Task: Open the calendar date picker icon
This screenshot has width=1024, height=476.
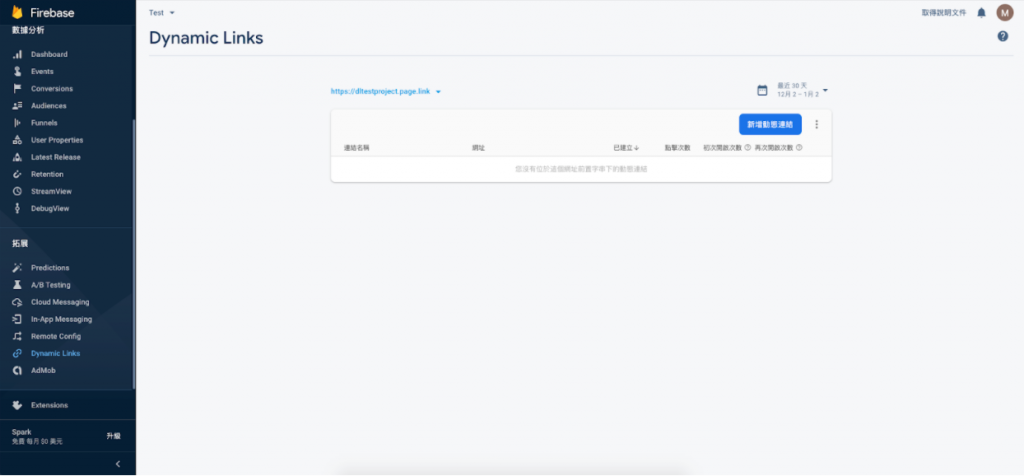Action: tap(762, 91)
